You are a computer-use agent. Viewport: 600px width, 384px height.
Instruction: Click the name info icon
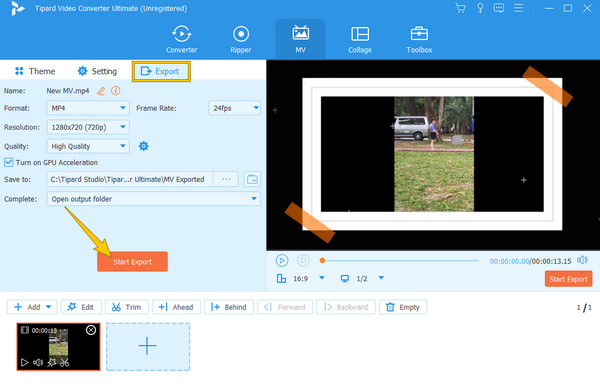(x=116, y=91)
